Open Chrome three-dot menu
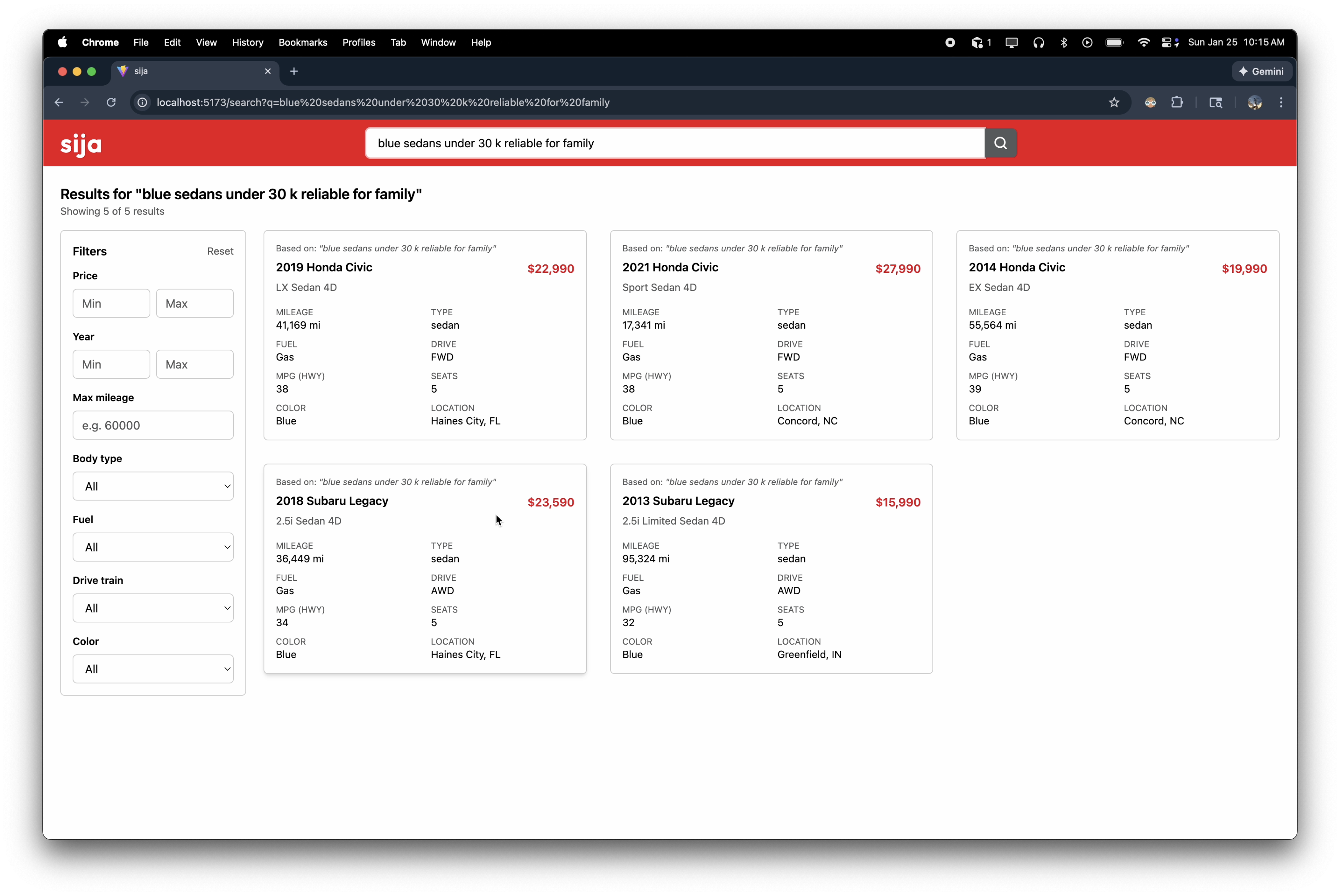 click(x=1281, y=102)
